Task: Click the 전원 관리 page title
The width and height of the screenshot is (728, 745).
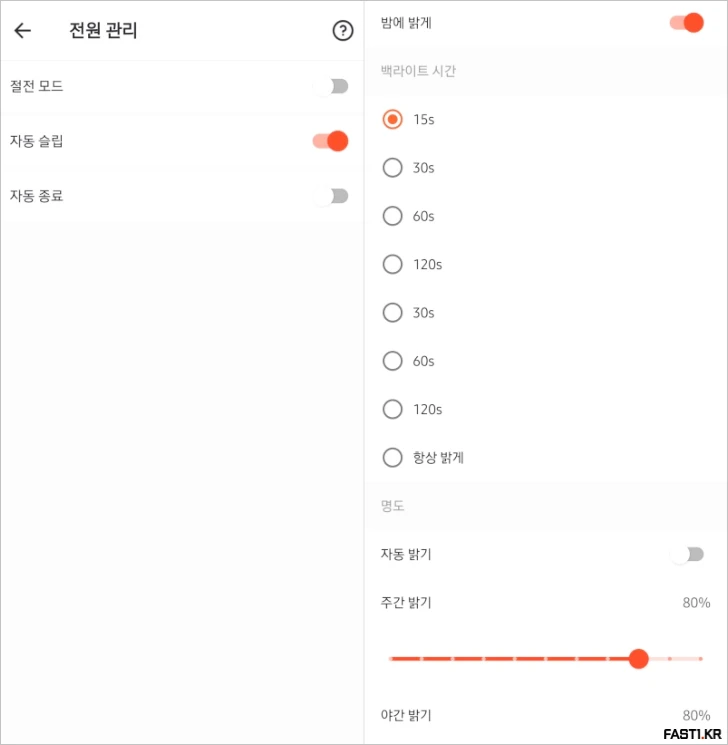Action: [x=103, y=31]
